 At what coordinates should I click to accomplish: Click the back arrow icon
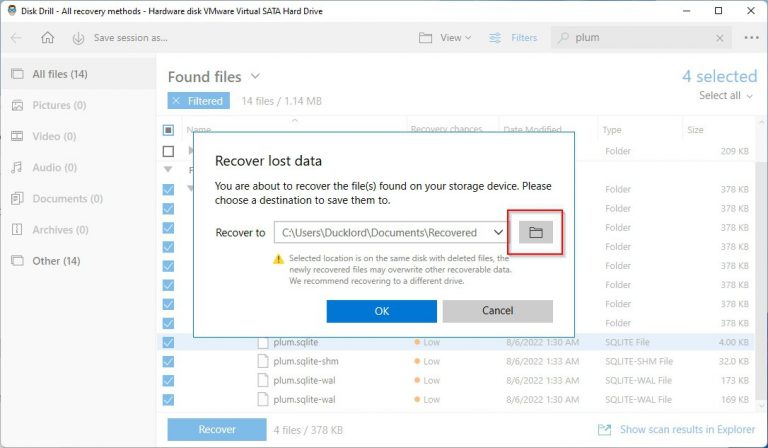(x=16, y=38)
